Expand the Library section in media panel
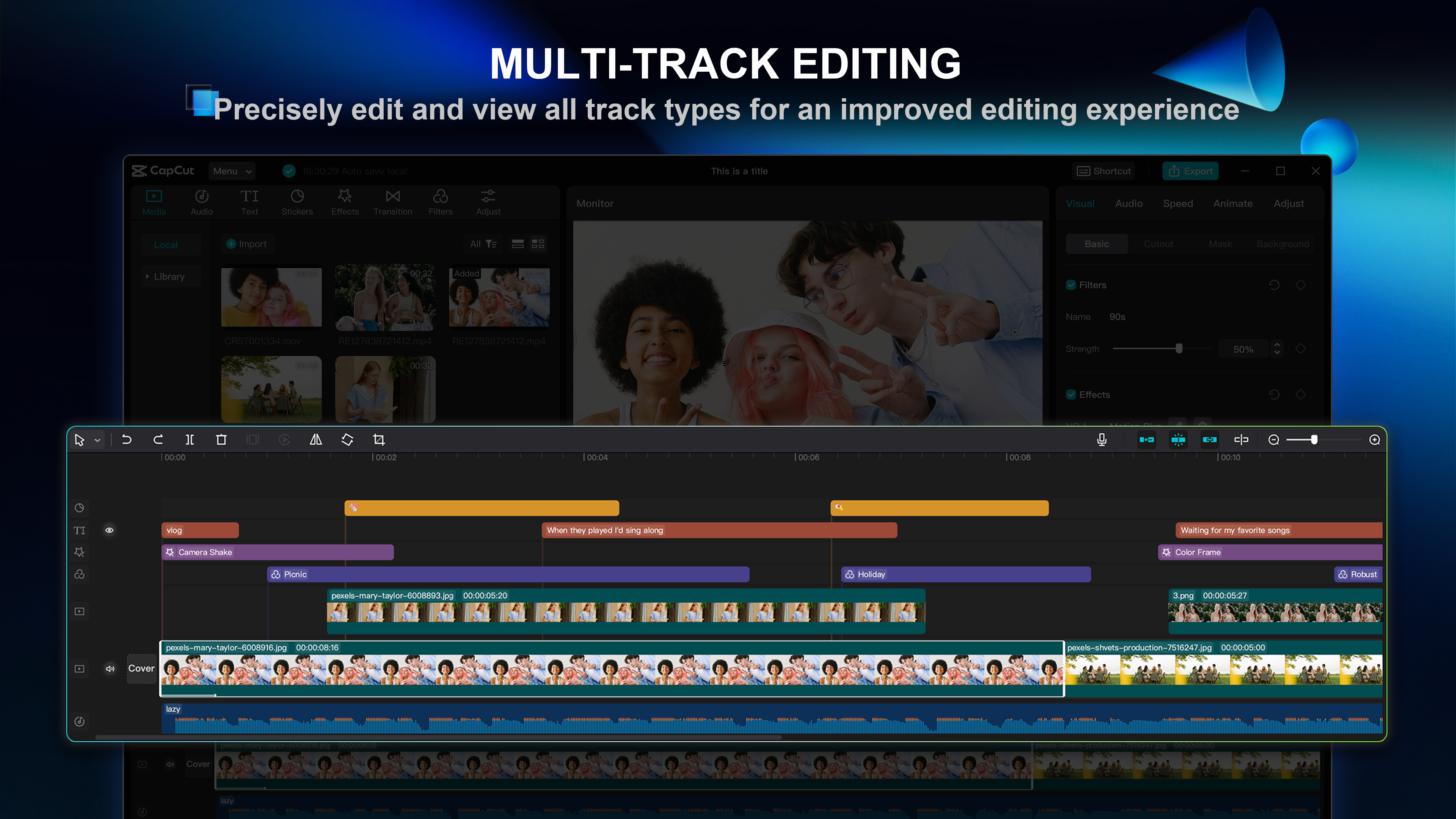The height and width of the screenshot is (819, 1456). (x=148, y=276)
